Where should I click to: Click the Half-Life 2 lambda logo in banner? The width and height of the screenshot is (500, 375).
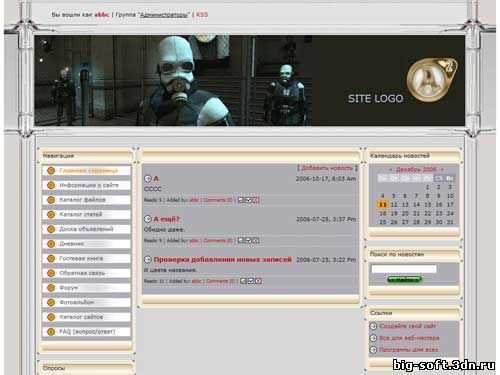(432, 80)
